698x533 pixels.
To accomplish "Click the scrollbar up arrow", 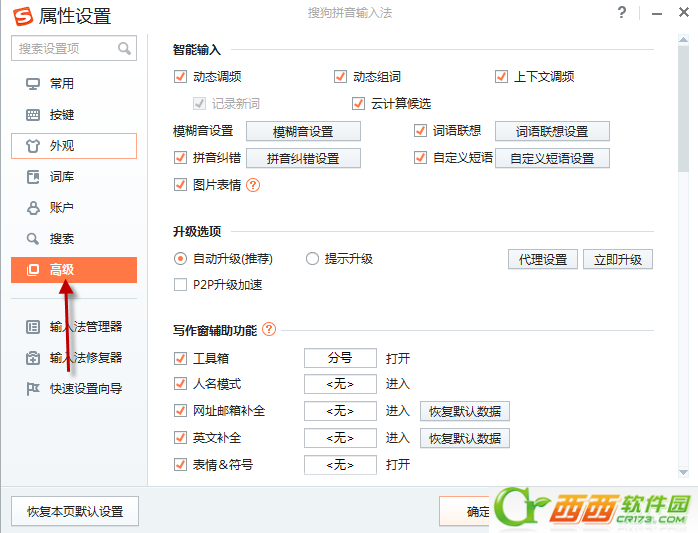I will pyautogui.click(x=683, y=39).
